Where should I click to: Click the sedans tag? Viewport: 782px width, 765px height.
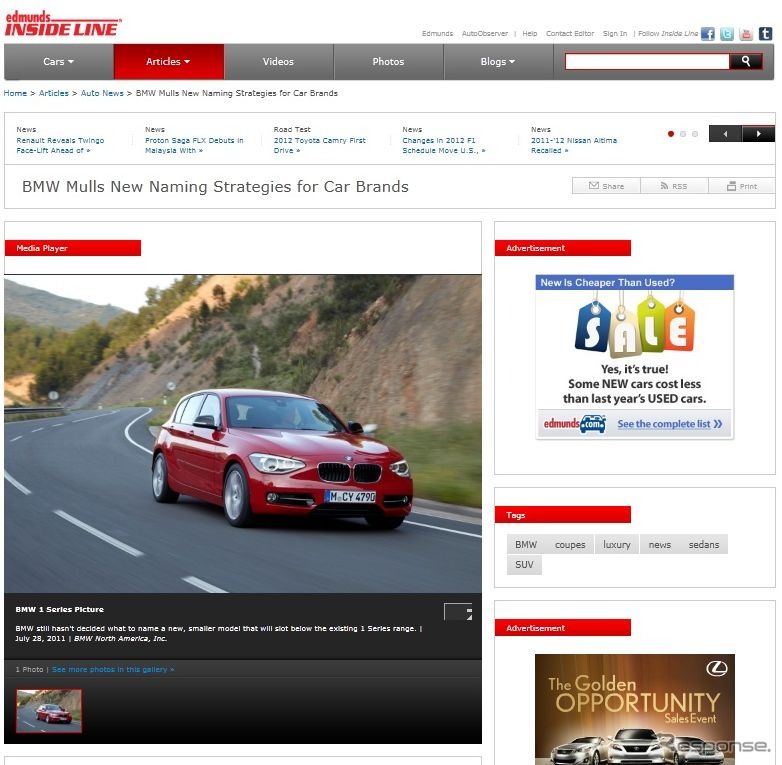click(x=704, y=545)
